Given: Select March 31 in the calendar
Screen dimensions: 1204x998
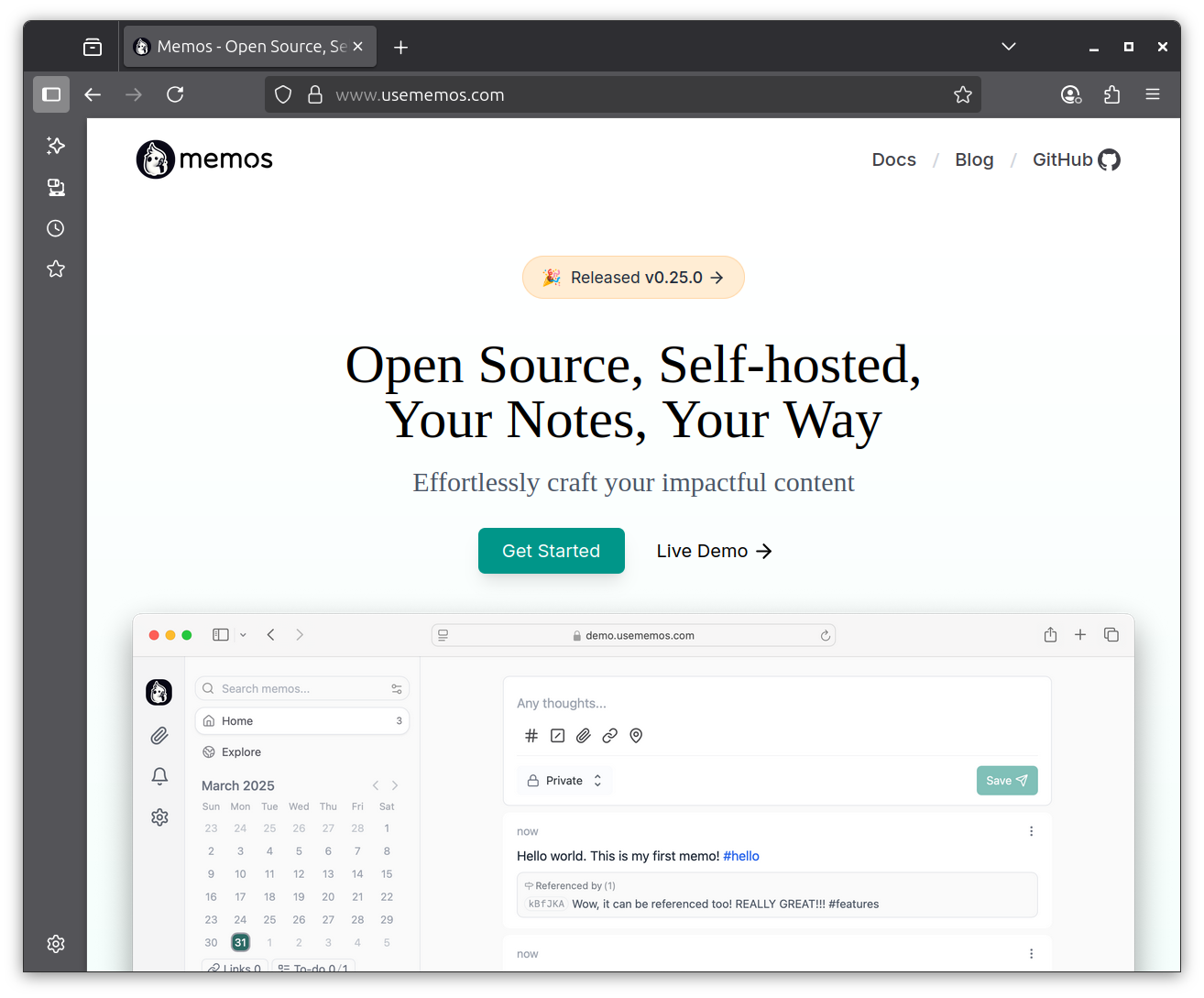Looking at the screenshot, I should click(240, 942).
